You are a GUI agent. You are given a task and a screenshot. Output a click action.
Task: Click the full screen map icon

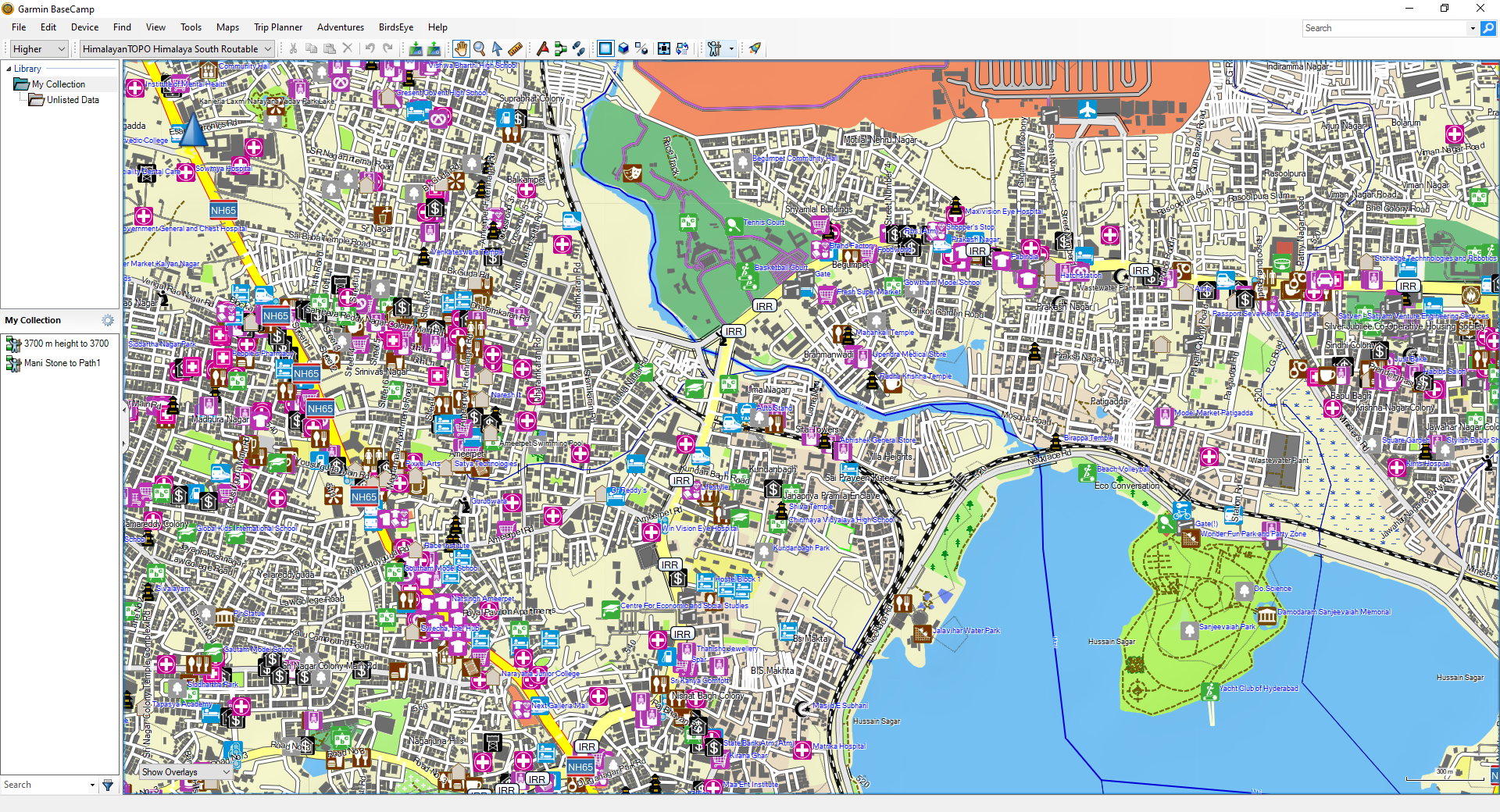pyautogui.click(x=664, y=48)
